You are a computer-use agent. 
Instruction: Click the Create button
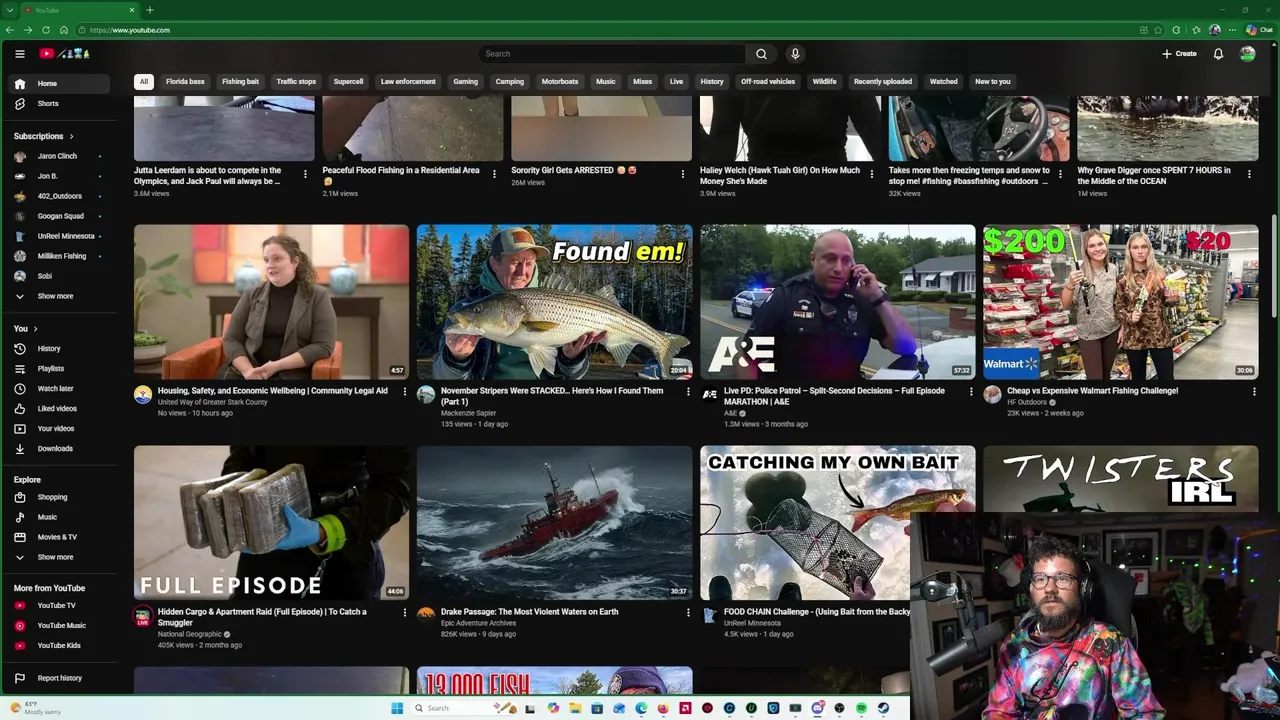click(x=1179, y=54)
